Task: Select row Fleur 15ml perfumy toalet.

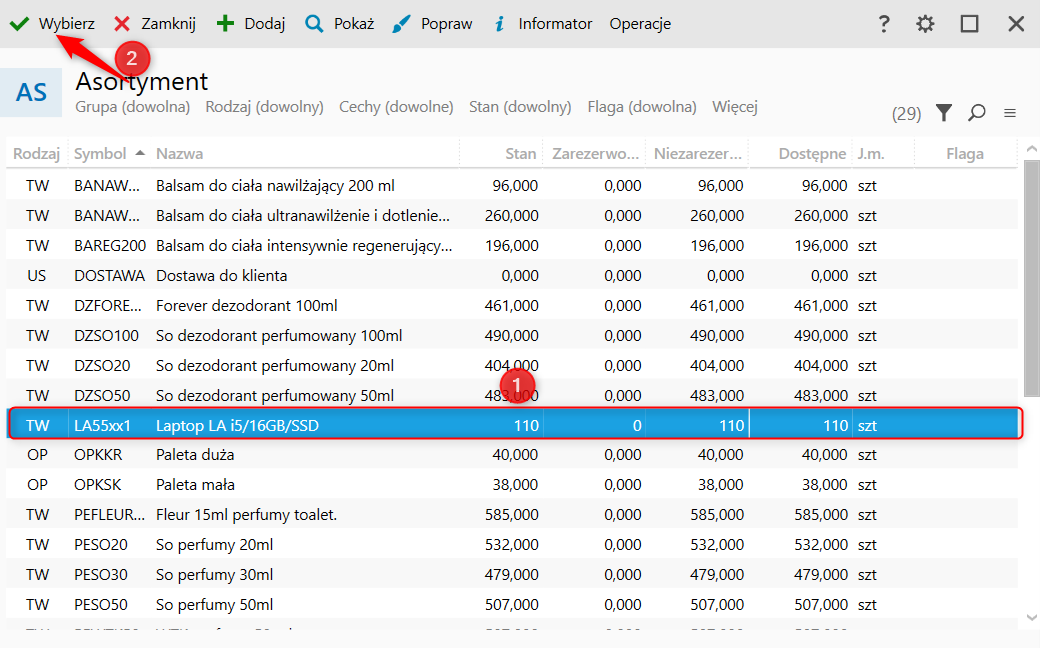Action: [x=512, y=515]
